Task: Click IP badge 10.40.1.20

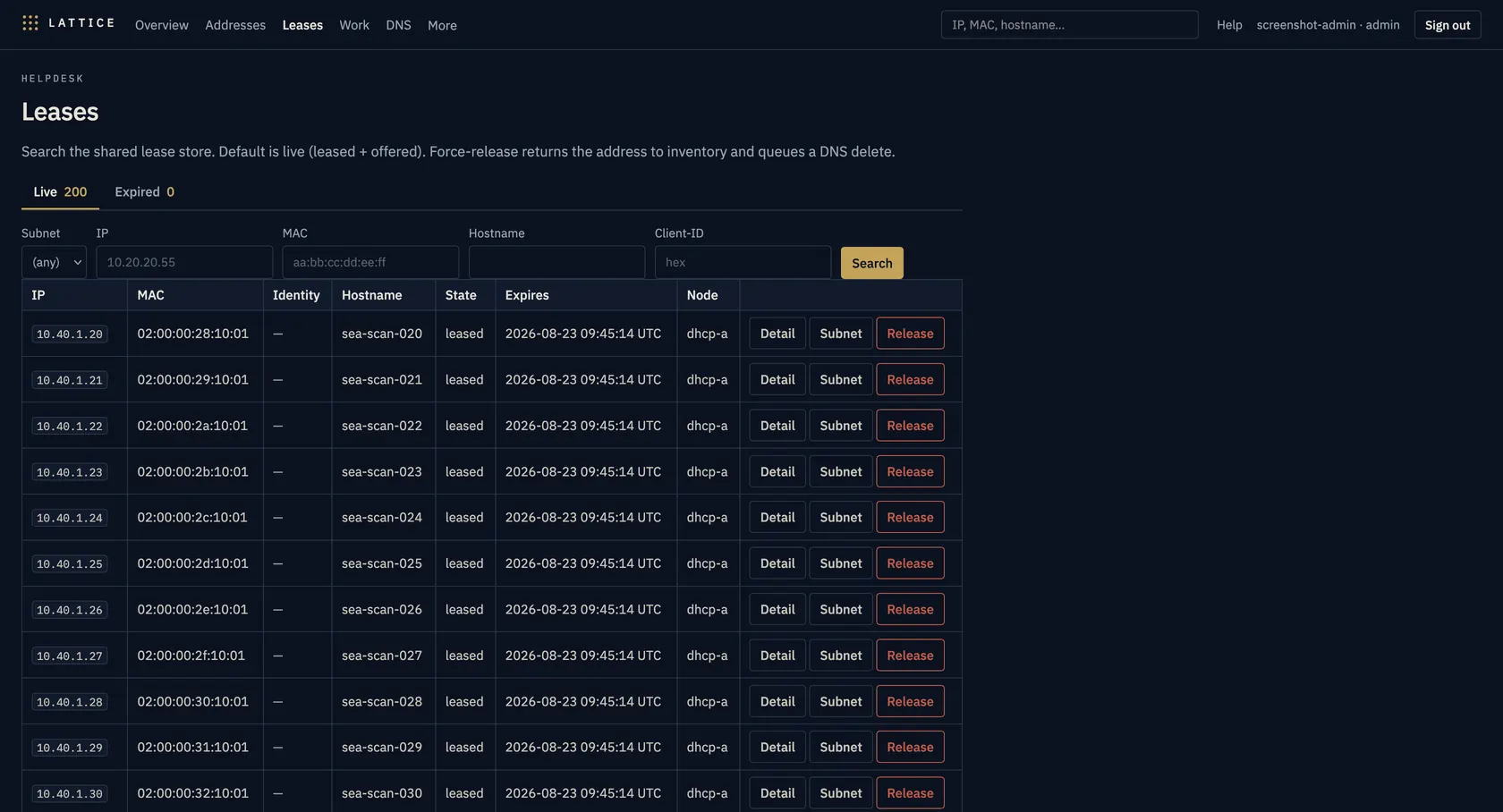Action: (70, 334)
